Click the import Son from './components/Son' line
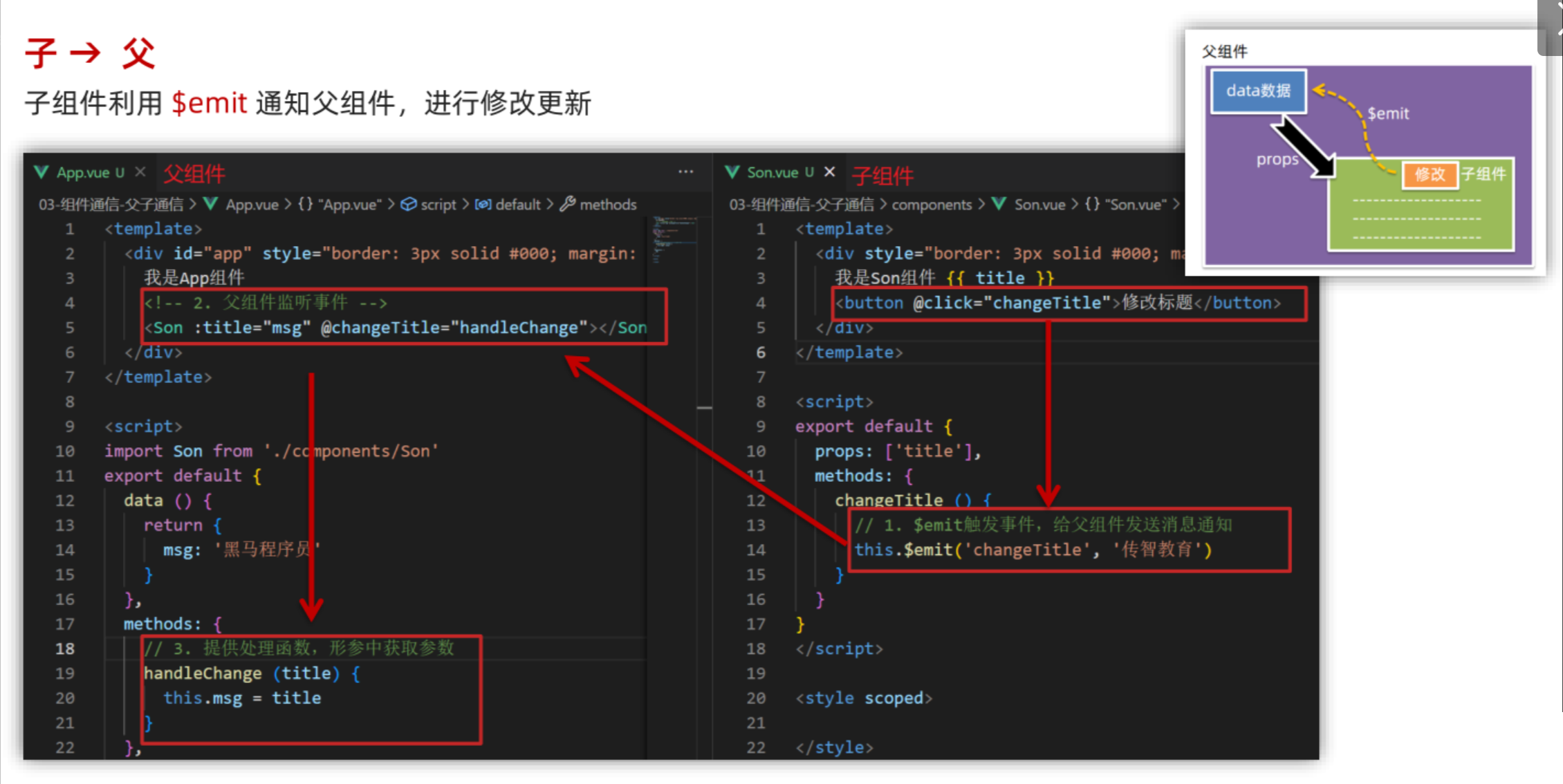Screen dimensions: 1563x784 coord(271,451)
